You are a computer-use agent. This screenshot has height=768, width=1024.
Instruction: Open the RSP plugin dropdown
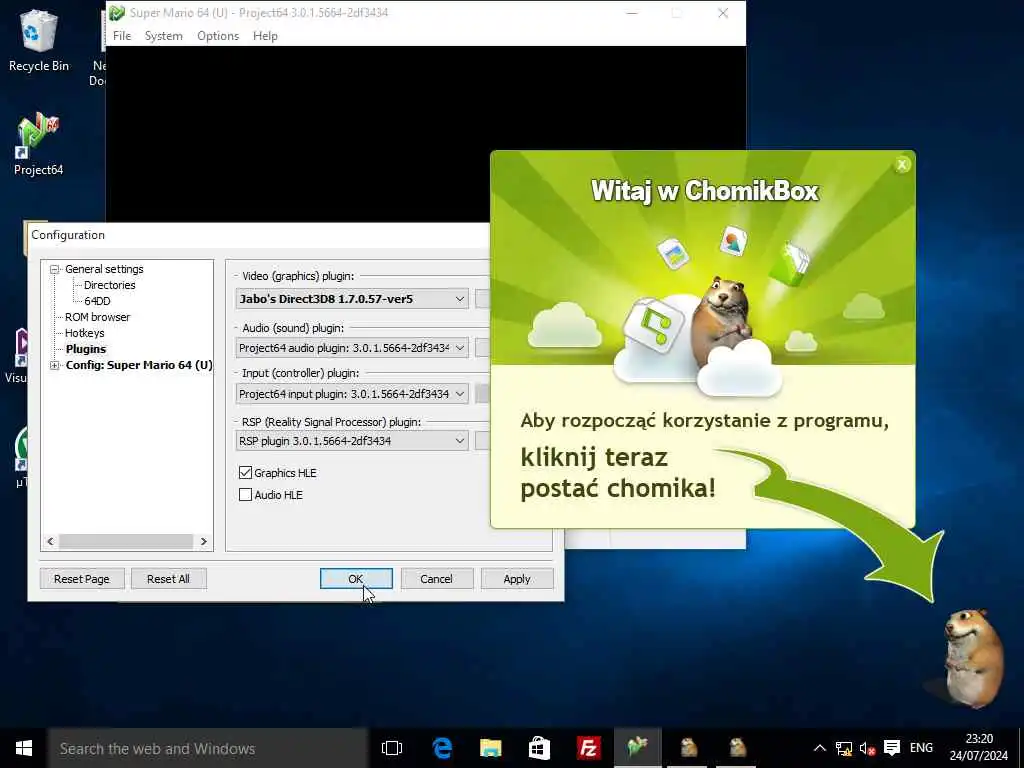pyautogui.click(x=352, y=441)
